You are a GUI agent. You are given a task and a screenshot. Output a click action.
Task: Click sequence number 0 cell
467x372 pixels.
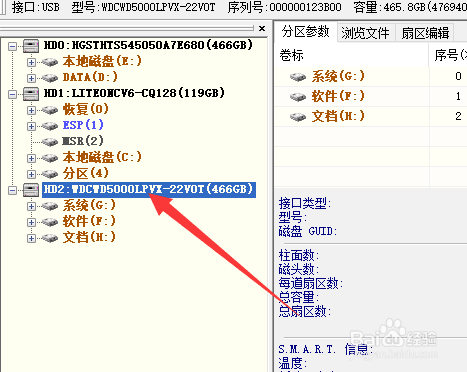click(x=458, y=76)
